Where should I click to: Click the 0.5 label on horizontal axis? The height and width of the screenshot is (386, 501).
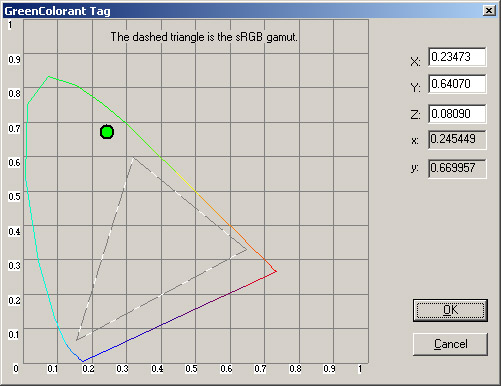[191, 369]
